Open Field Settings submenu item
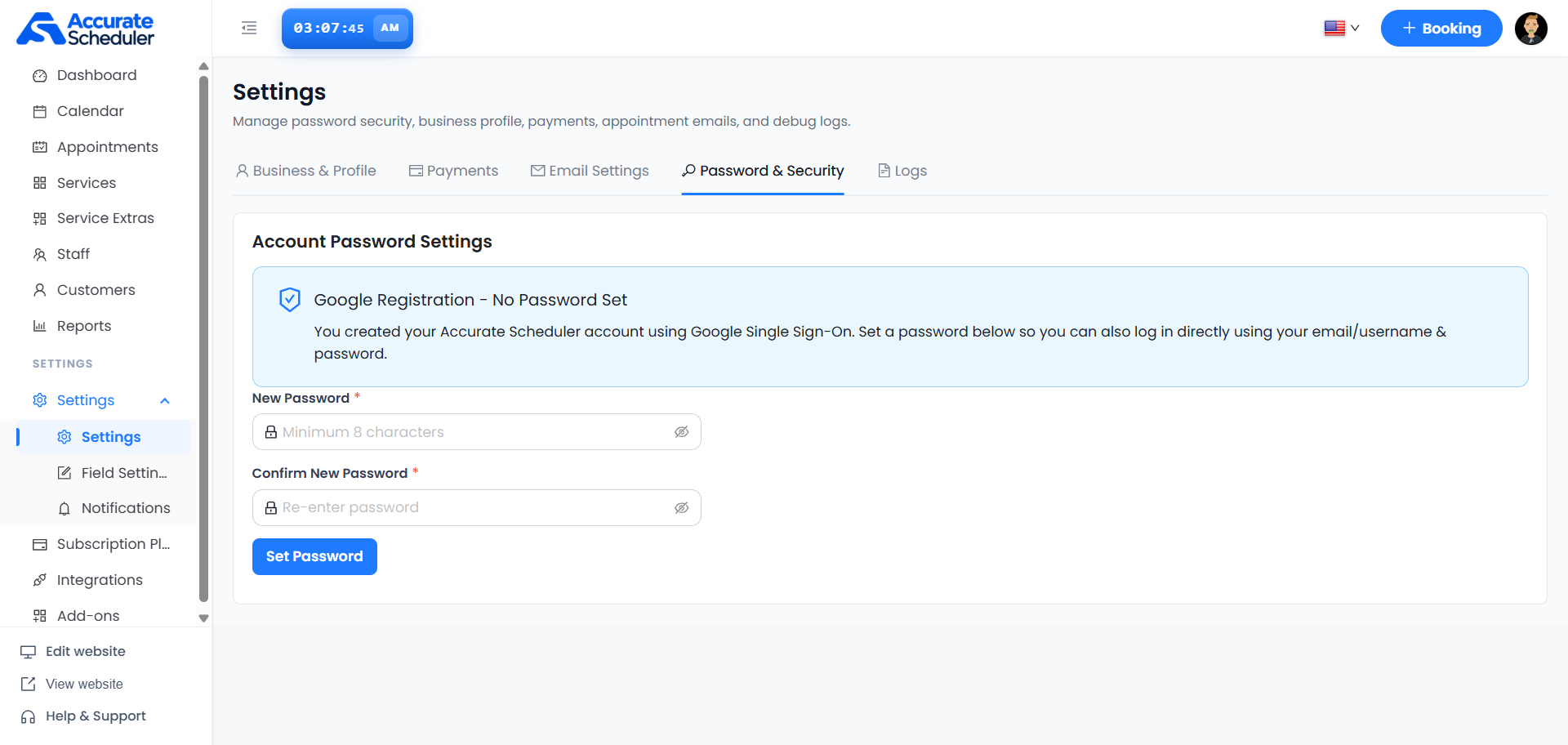The width and height of the screenshot is (1568, 745). (124, 473)
